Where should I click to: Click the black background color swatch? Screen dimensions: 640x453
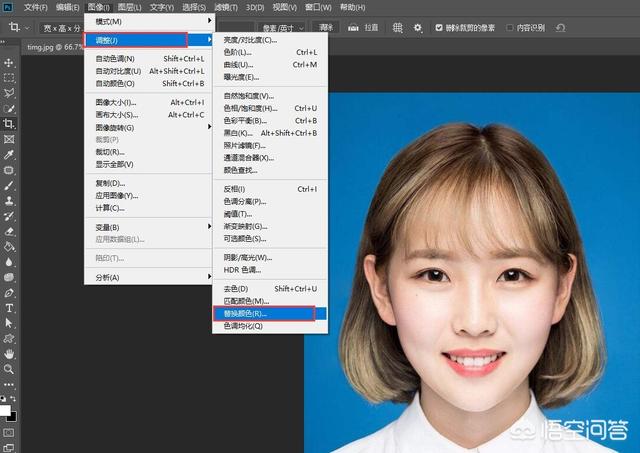[x=13, y=418]
